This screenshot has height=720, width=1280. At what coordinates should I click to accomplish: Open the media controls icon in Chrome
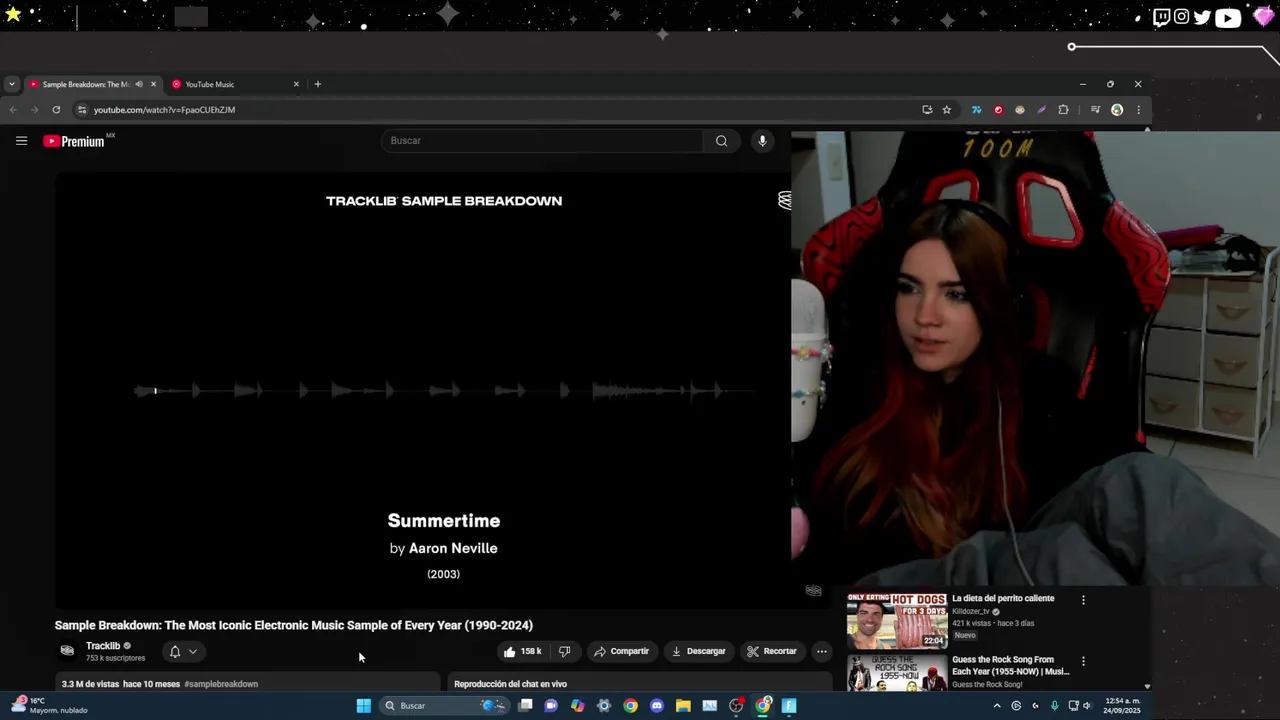1095,110
